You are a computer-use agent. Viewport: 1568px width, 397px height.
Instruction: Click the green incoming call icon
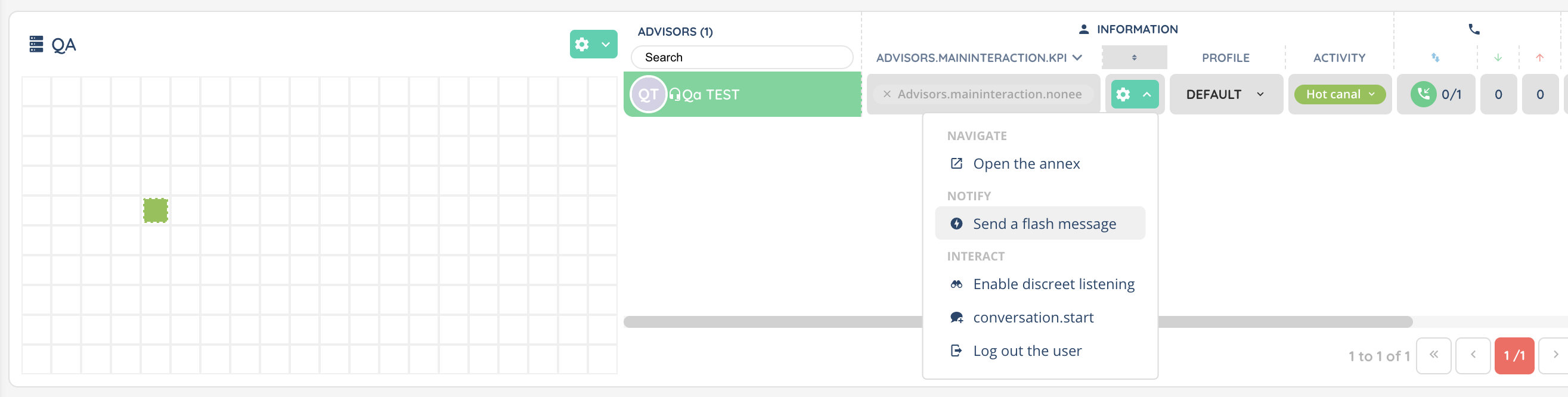(1423, 94)
